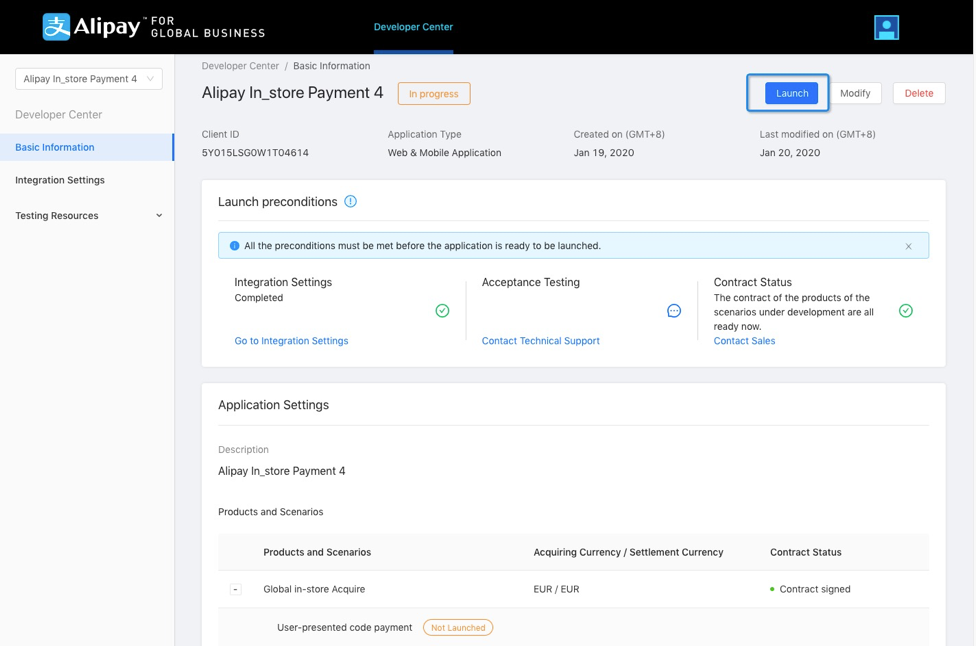
Task: Click the Alipay logo icon
Action: 56,27
